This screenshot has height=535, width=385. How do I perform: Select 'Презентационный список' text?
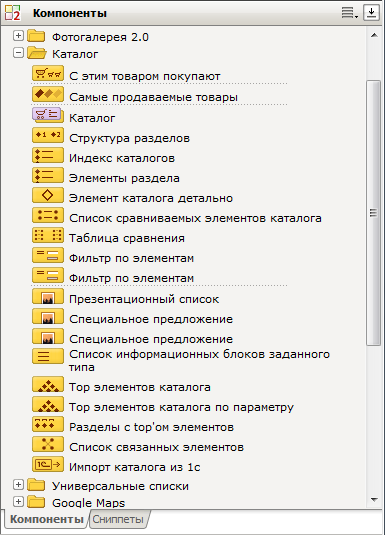click(x=144, y=299)
